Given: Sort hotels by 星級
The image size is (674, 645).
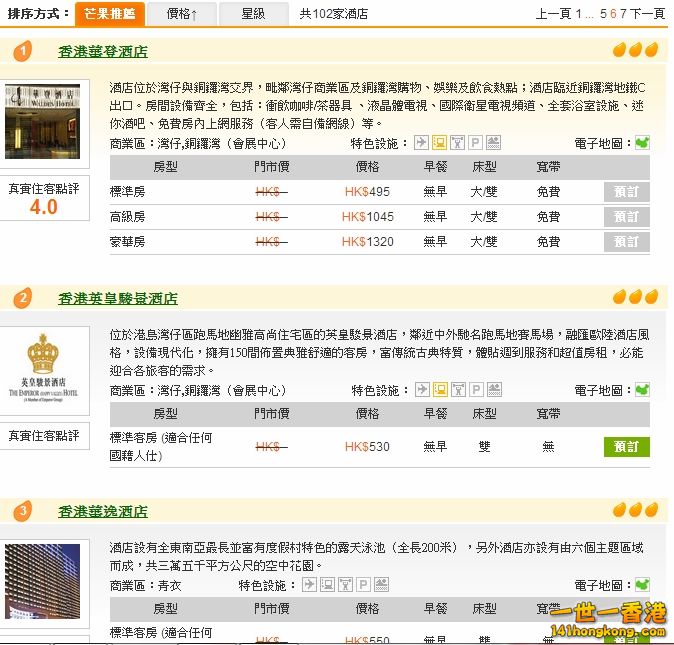Looking at the screenshot, I should 254,14.
